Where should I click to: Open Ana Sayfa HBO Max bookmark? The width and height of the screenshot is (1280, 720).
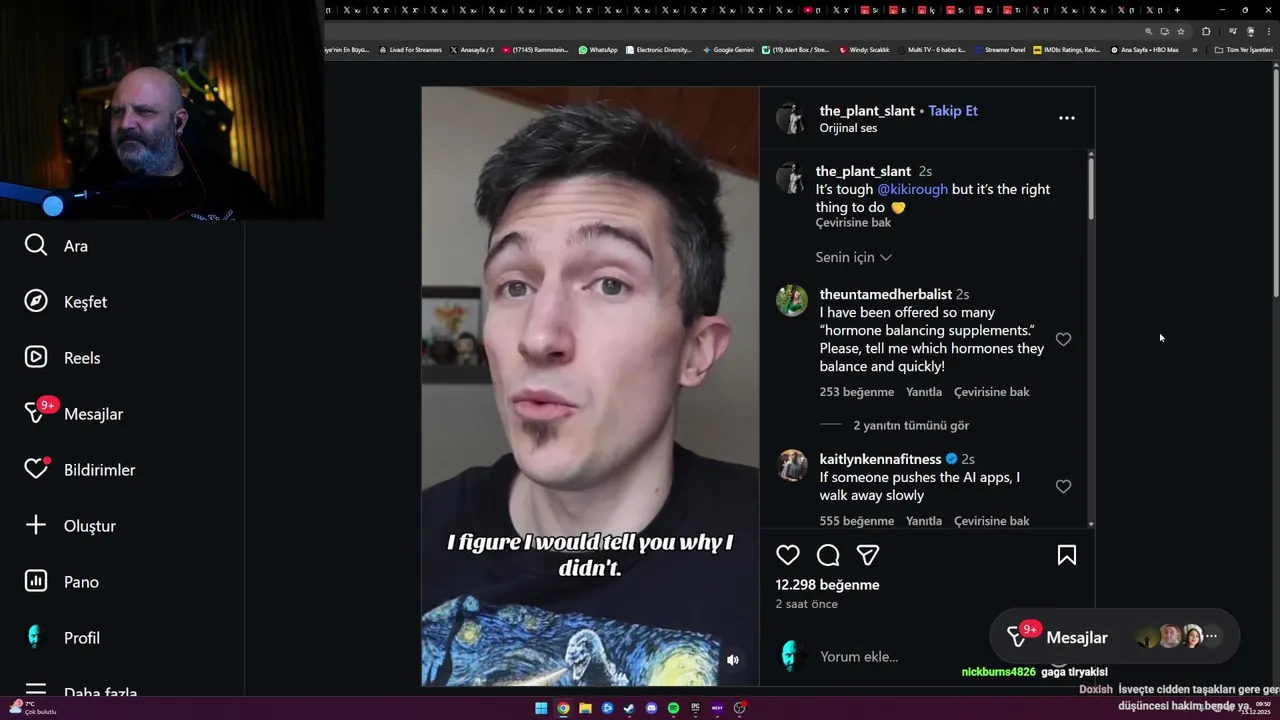coord(1146,50)
